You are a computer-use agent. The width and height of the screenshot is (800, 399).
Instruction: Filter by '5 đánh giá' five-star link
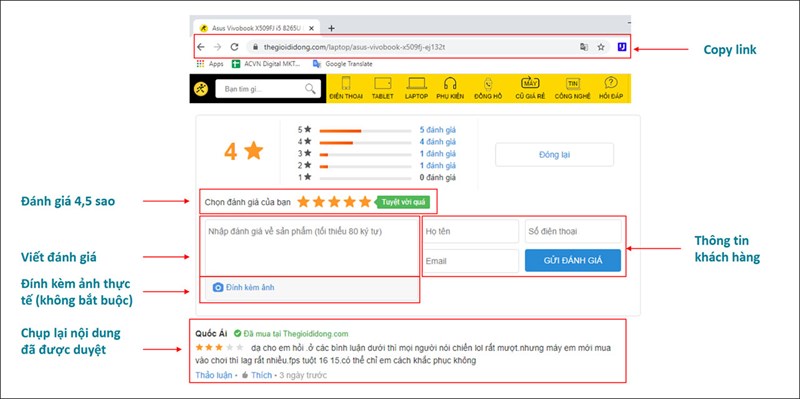point(438,130)
